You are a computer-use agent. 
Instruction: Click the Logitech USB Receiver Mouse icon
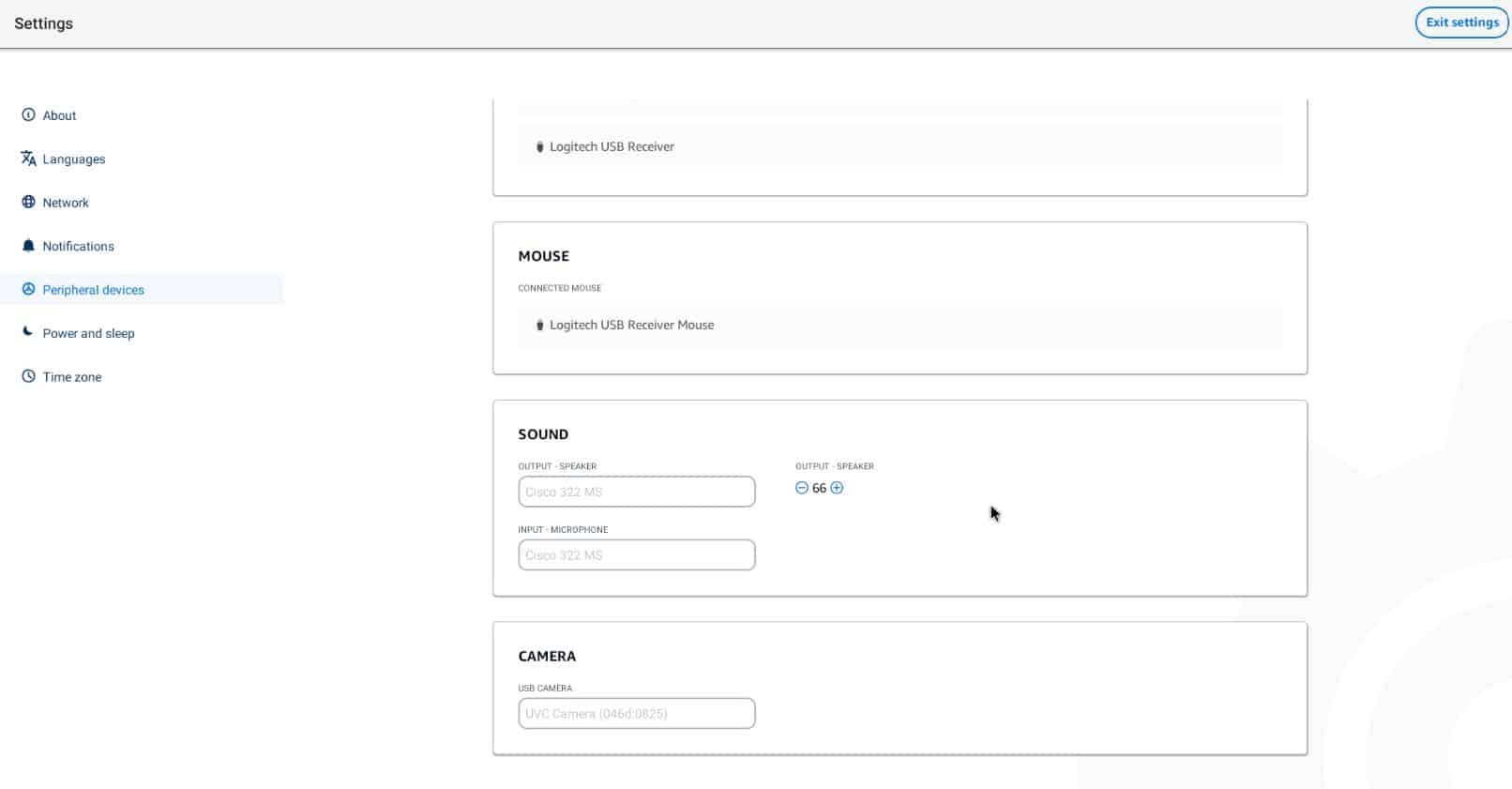tap(539, 325)
